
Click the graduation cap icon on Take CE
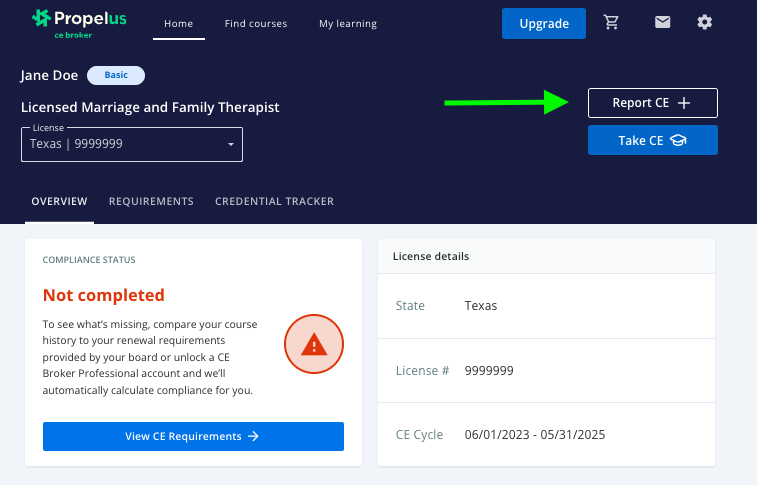coord(678,141)
